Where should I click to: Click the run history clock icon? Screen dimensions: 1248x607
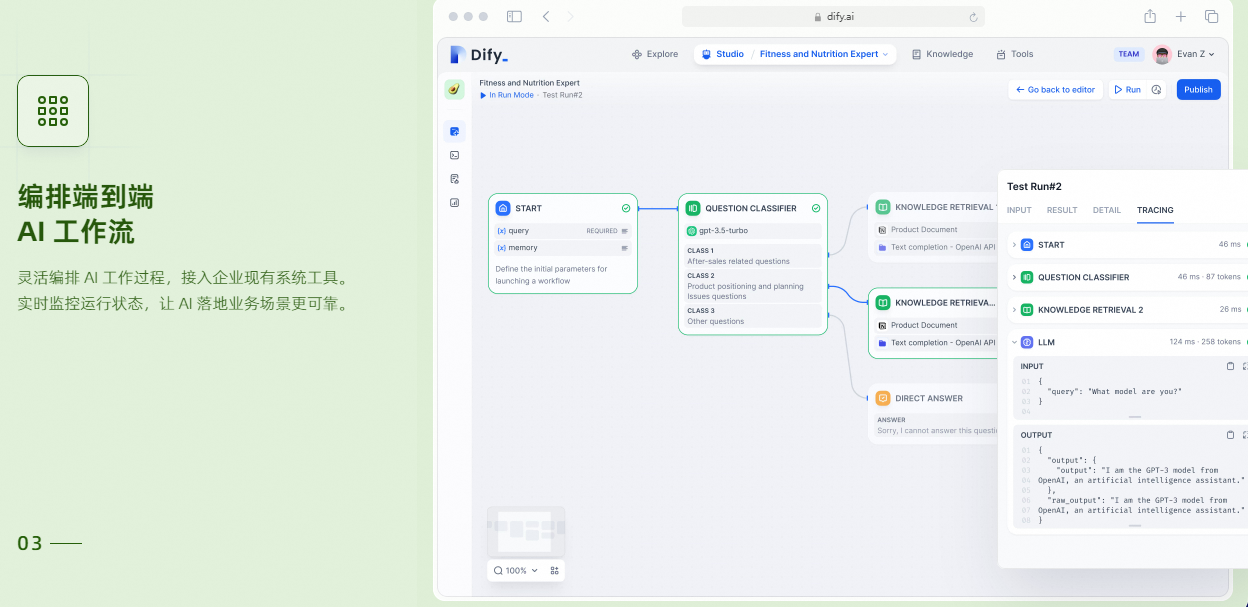pos(1156,90)
